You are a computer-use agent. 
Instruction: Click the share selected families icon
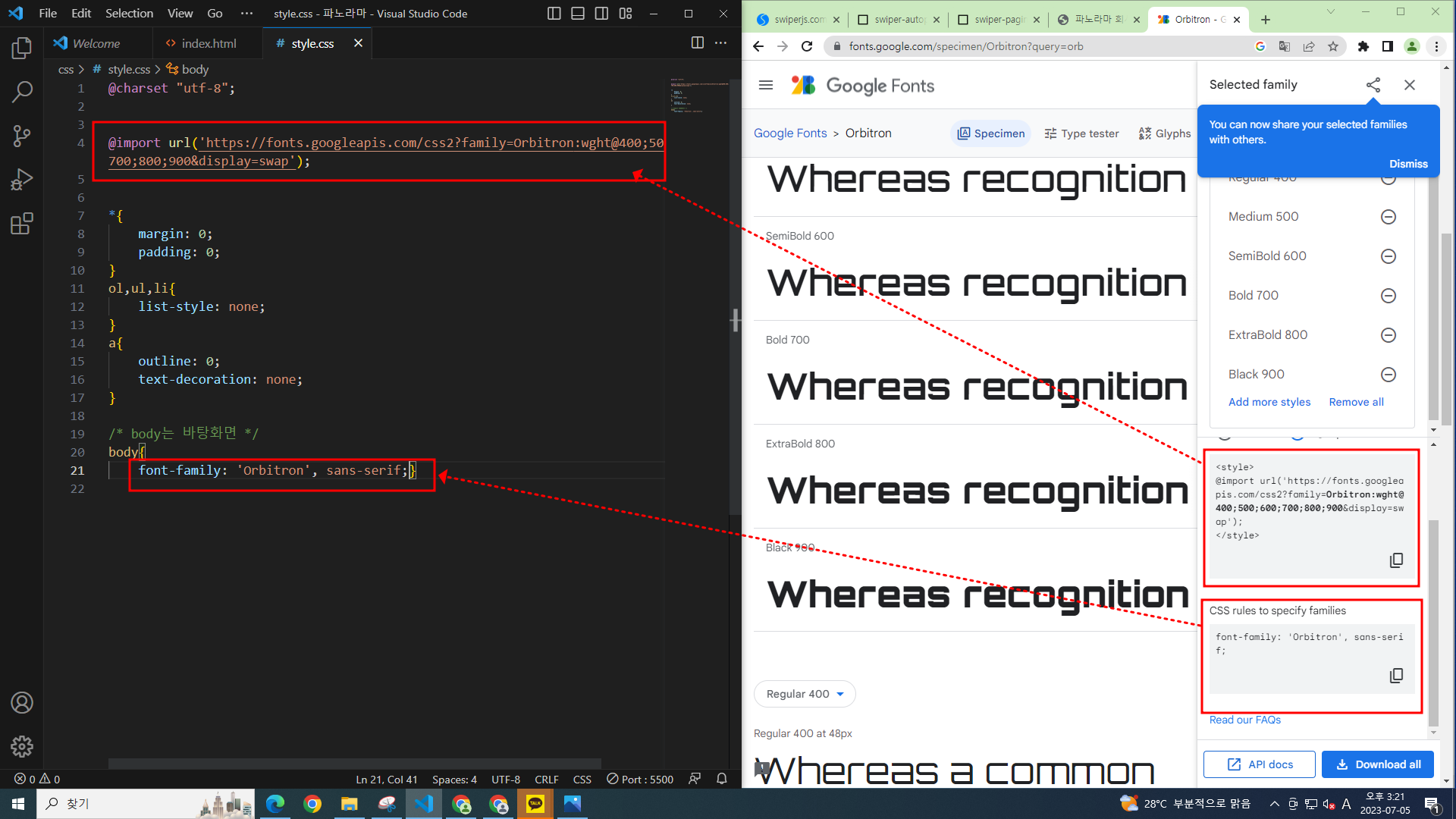pyautogui.click(x=1373, y=85)
